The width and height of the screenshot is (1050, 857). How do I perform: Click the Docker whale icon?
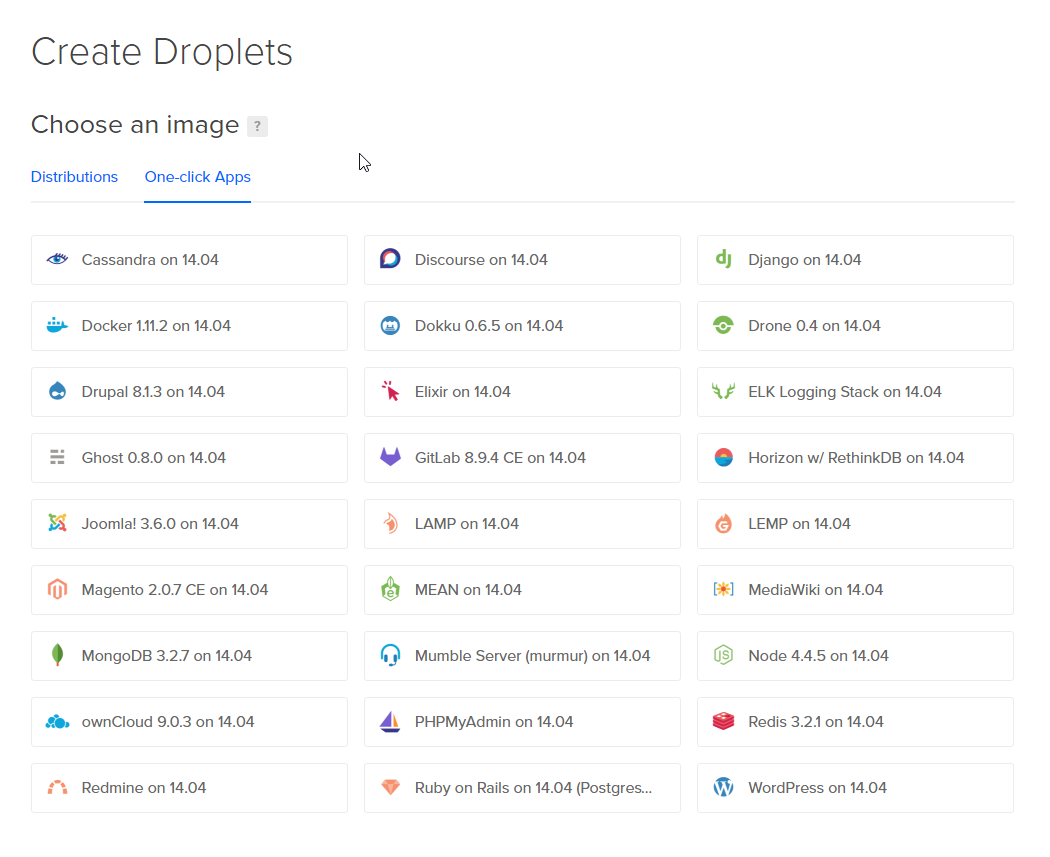tap(58, 325)
